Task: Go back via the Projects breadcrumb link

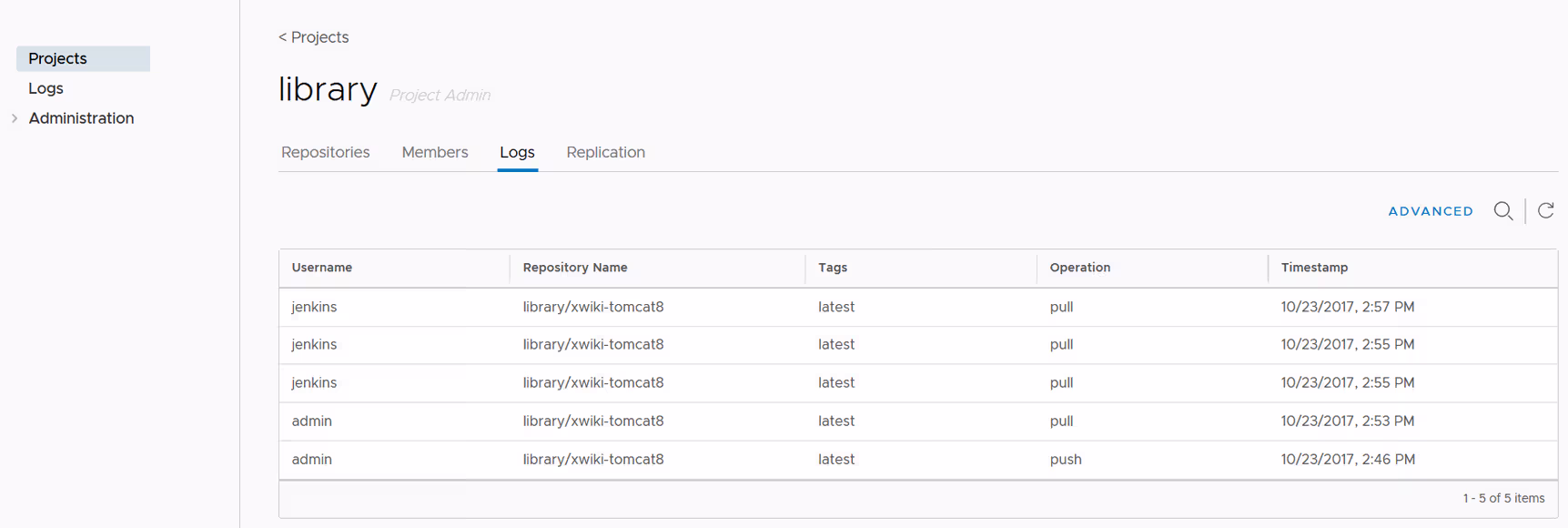Action: pyautogui.click(x=314, y=37)
